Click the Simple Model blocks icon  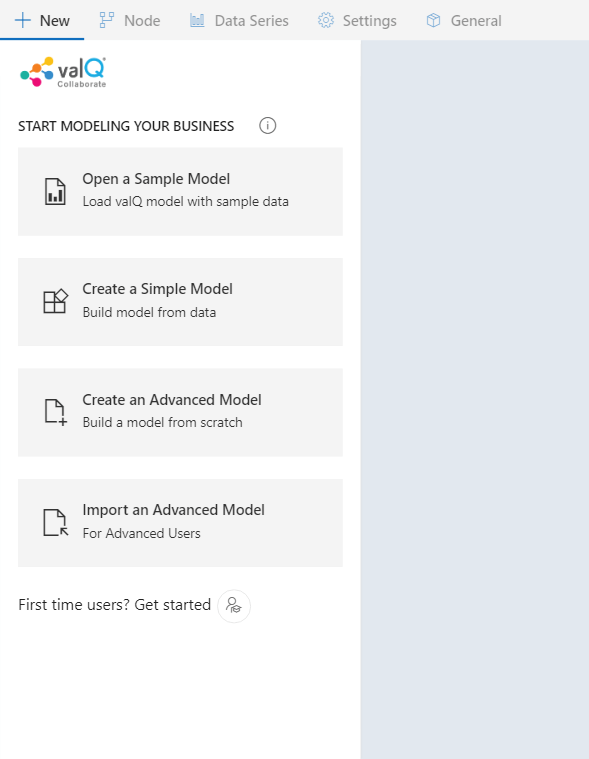click(55, 302)
